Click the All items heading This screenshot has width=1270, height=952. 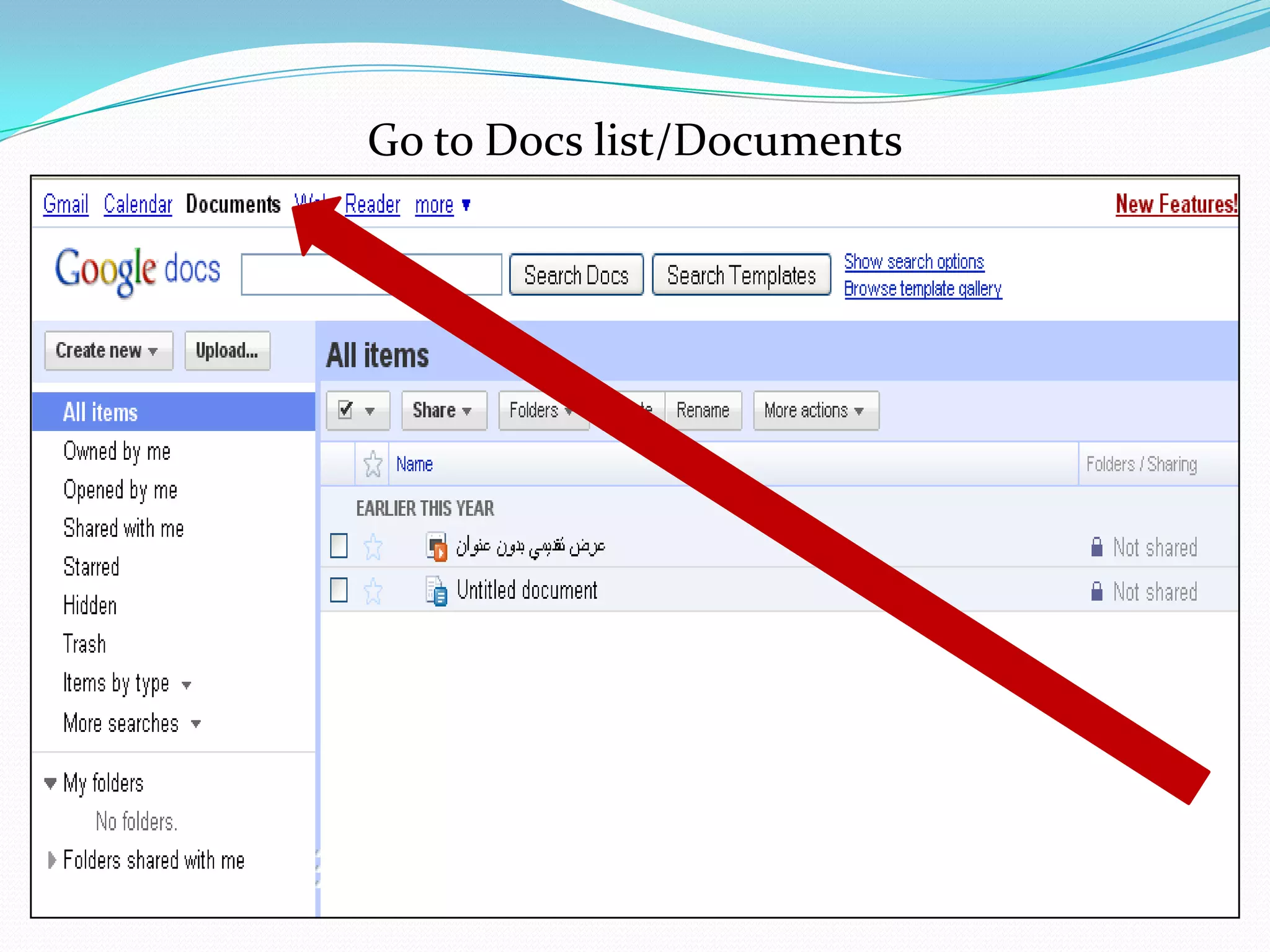point(378,355)
